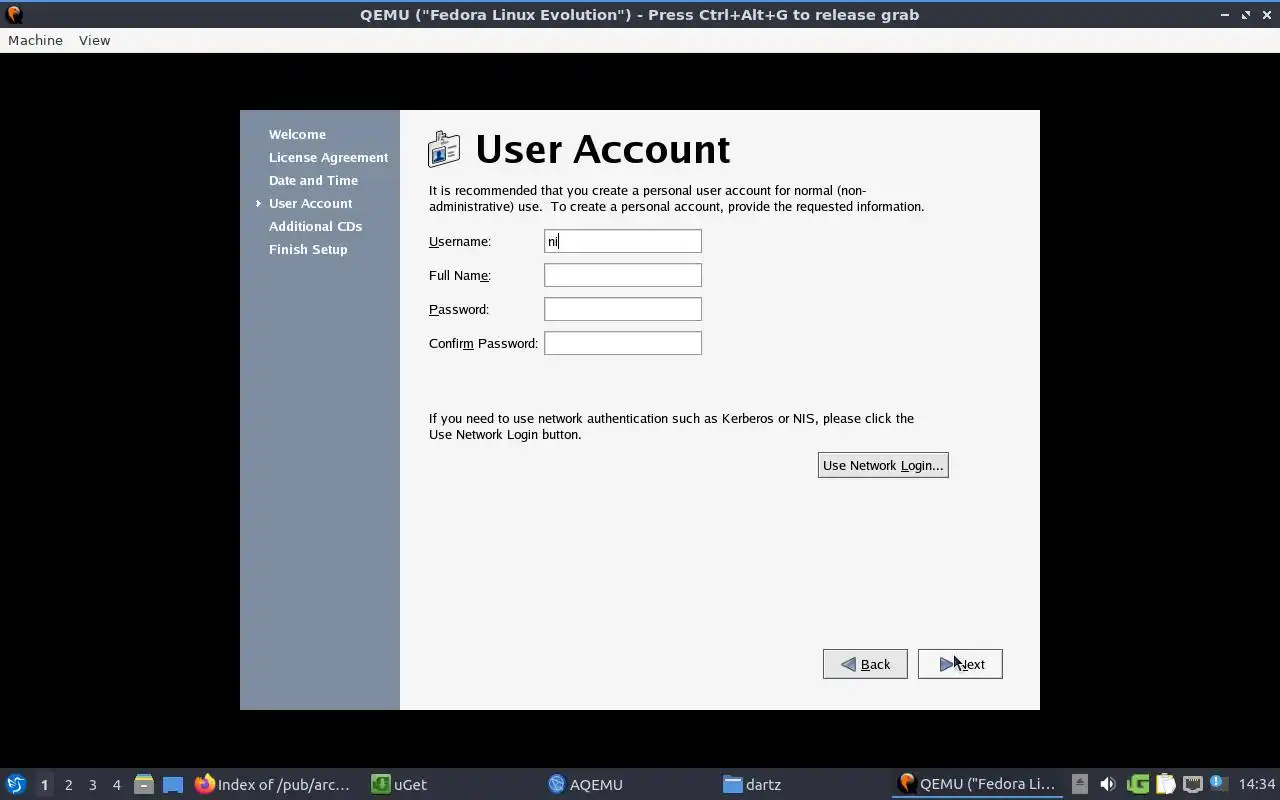Viewport: 1280px width, 800px height.
Task: Click the User Account heading
Action: pos(603,149)
